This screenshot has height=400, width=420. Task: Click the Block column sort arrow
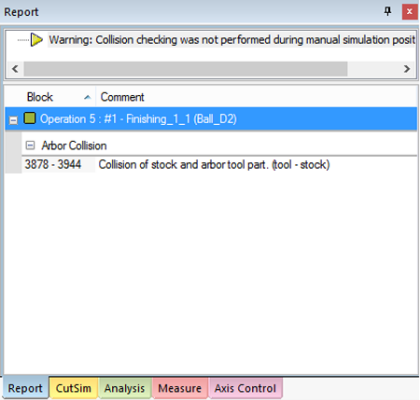coord(87,97)
